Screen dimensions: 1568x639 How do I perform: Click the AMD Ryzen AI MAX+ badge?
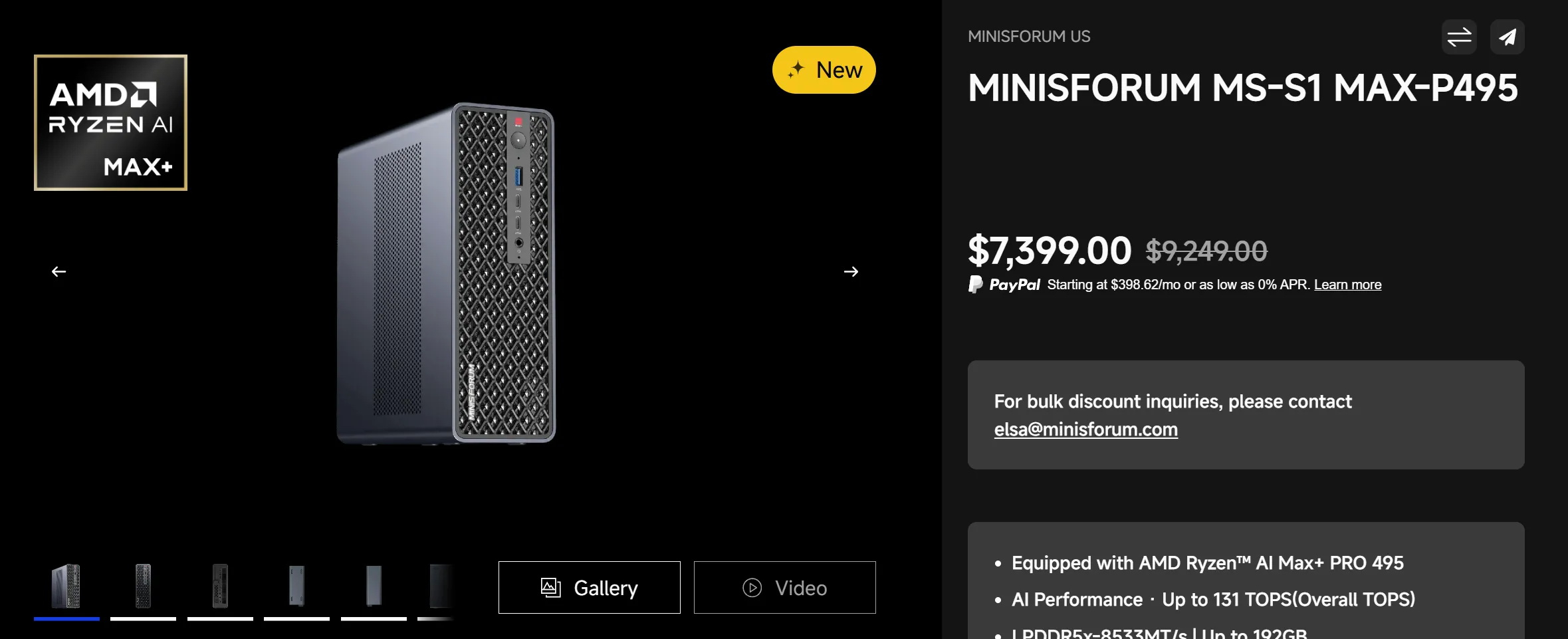tap(111, 122)
